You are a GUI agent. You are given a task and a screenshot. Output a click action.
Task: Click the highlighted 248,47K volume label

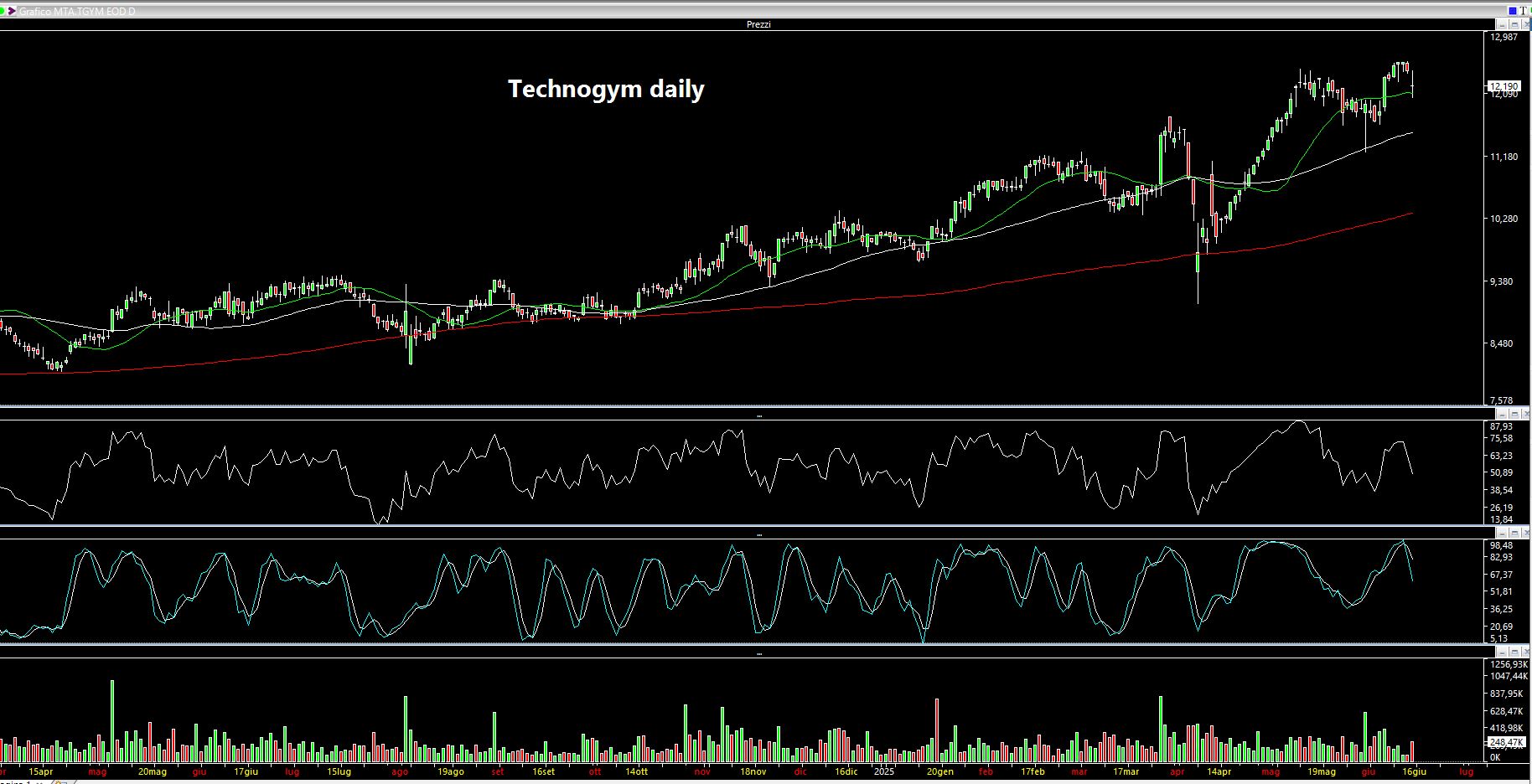coord(1506,742)
